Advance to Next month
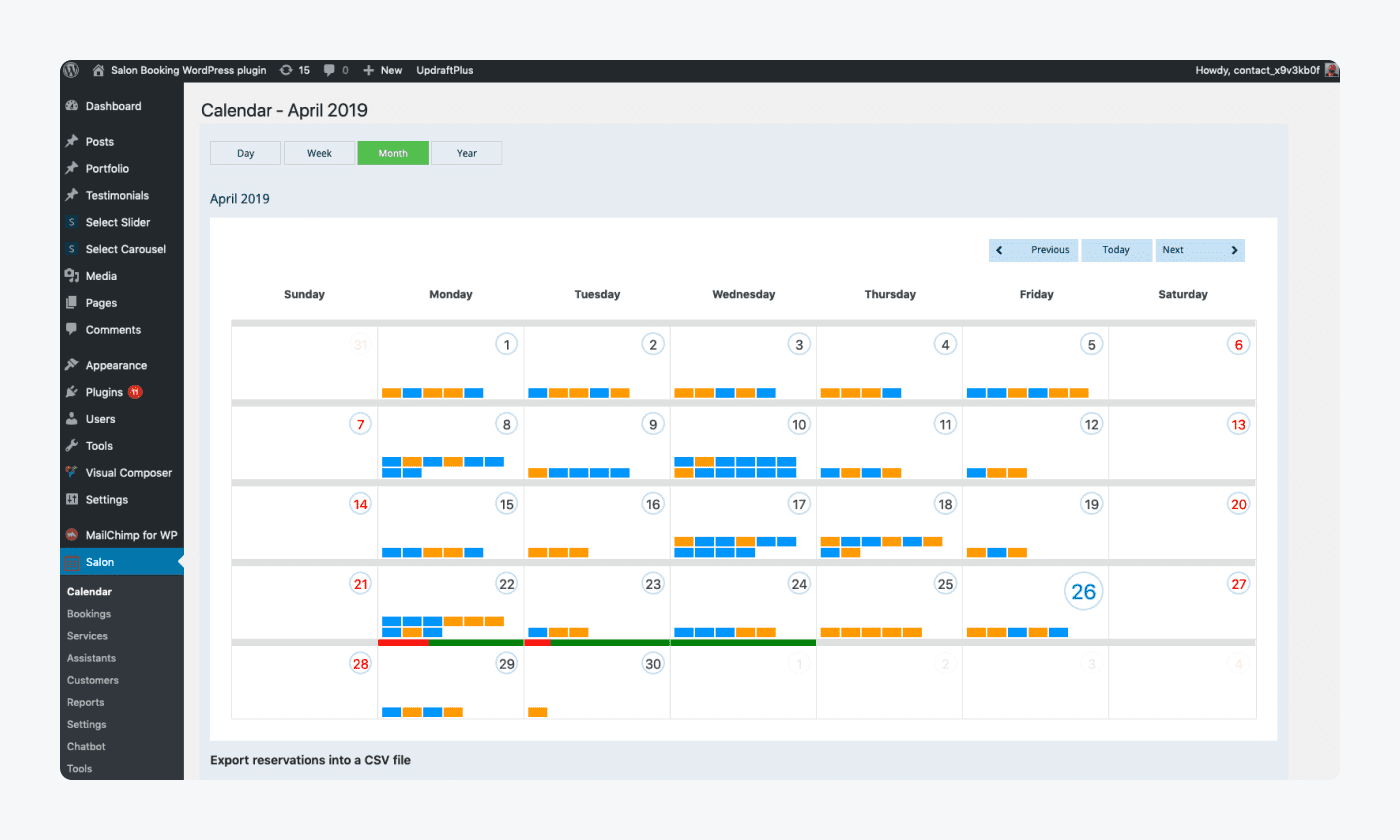The height and width of the screenshot is (840, 1400). click(1200, 250)
